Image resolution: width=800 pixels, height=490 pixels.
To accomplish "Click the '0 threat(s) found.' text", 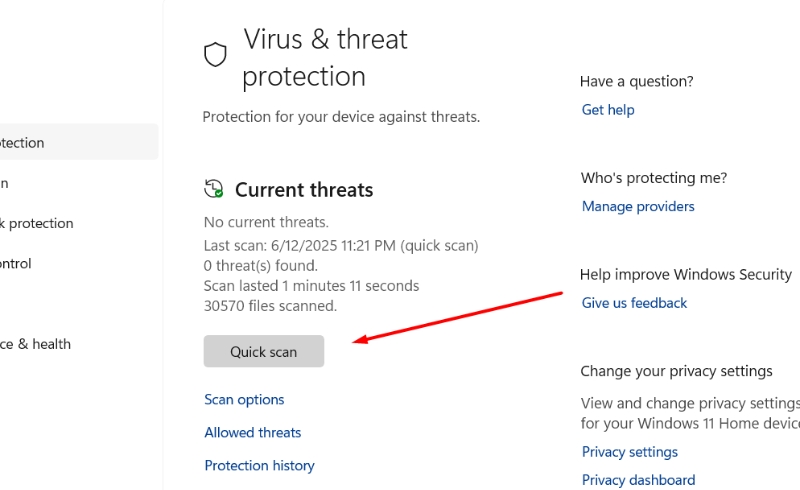I will click(x=261, y=265).
